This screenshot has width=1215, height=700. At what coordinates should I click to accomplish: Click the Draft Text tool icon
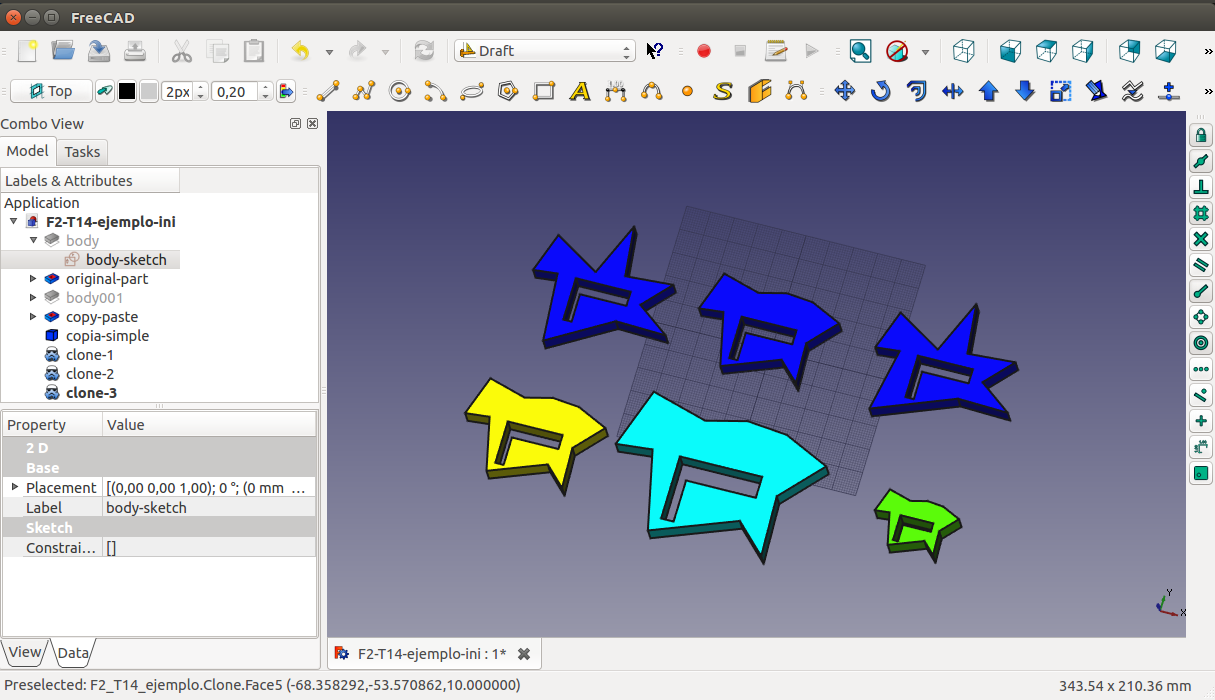tap(580, 92)
